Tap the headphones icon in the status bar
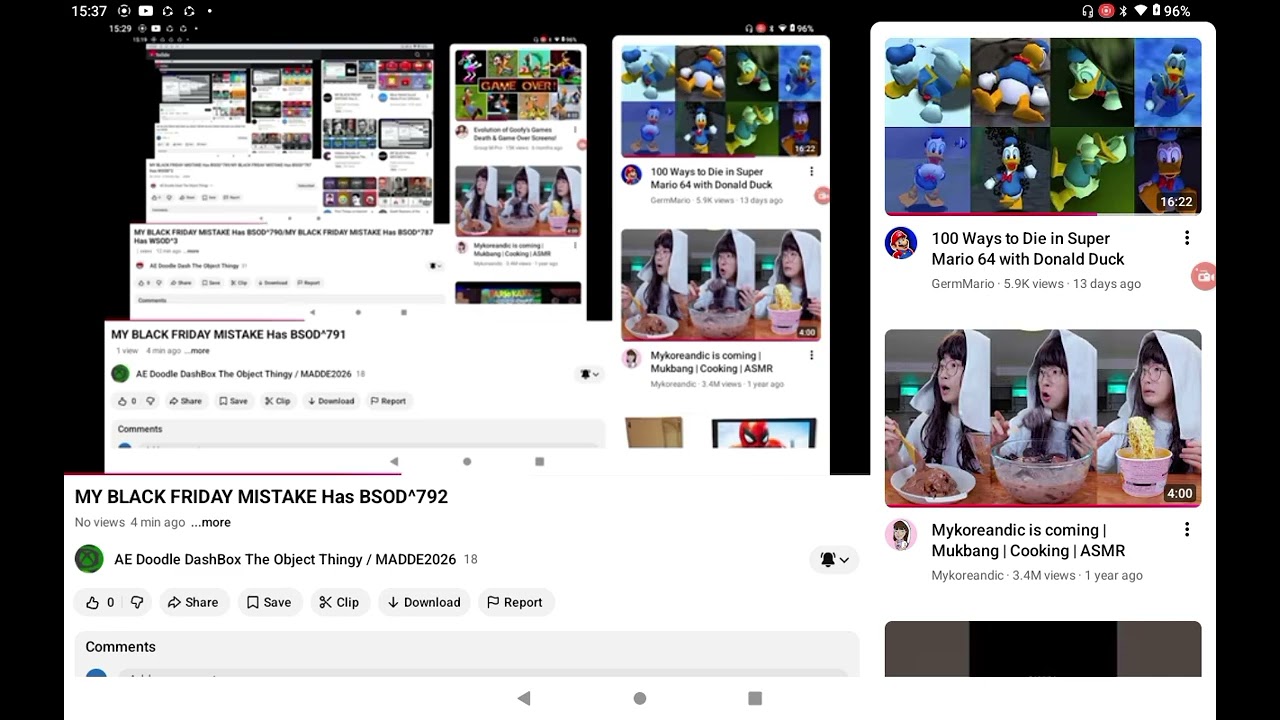 [x=1088, y=11]
